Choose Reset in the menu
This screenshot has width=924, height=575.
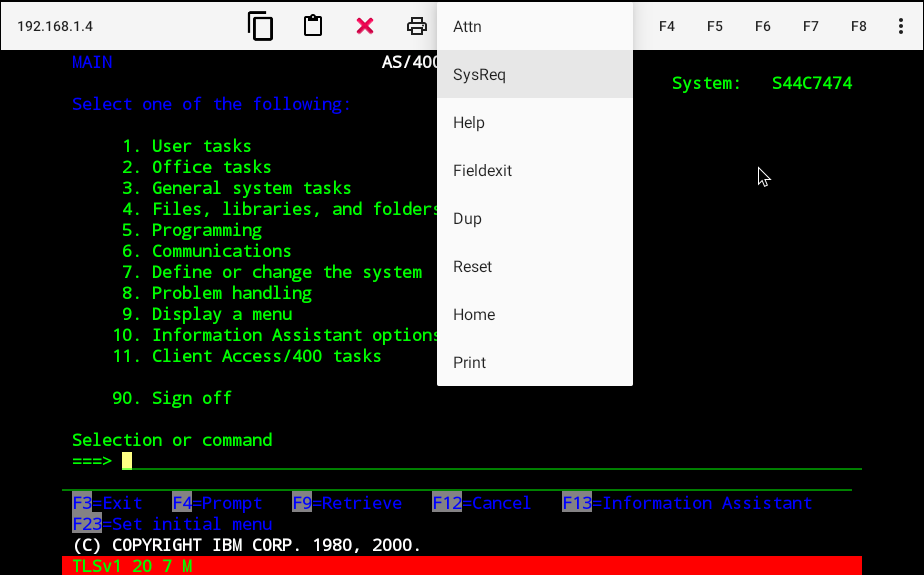coord(535,266)
